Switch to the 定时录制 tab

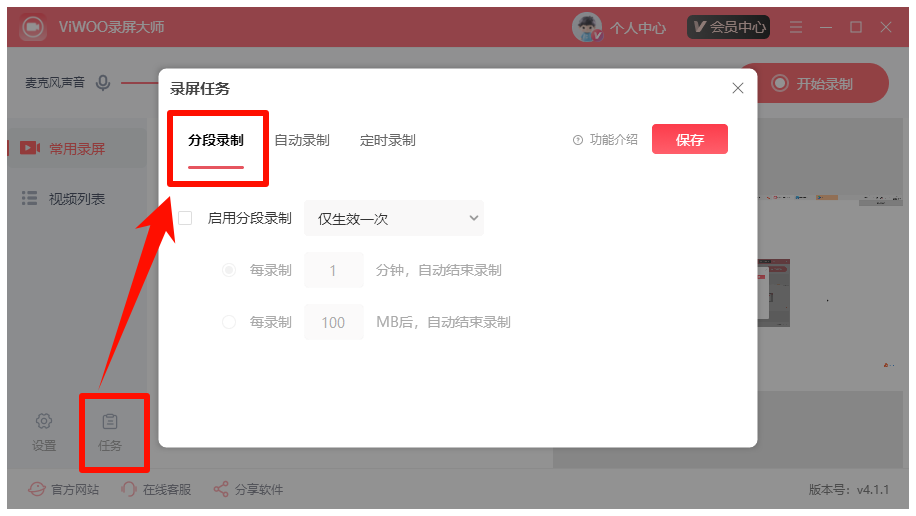(387, 140)
